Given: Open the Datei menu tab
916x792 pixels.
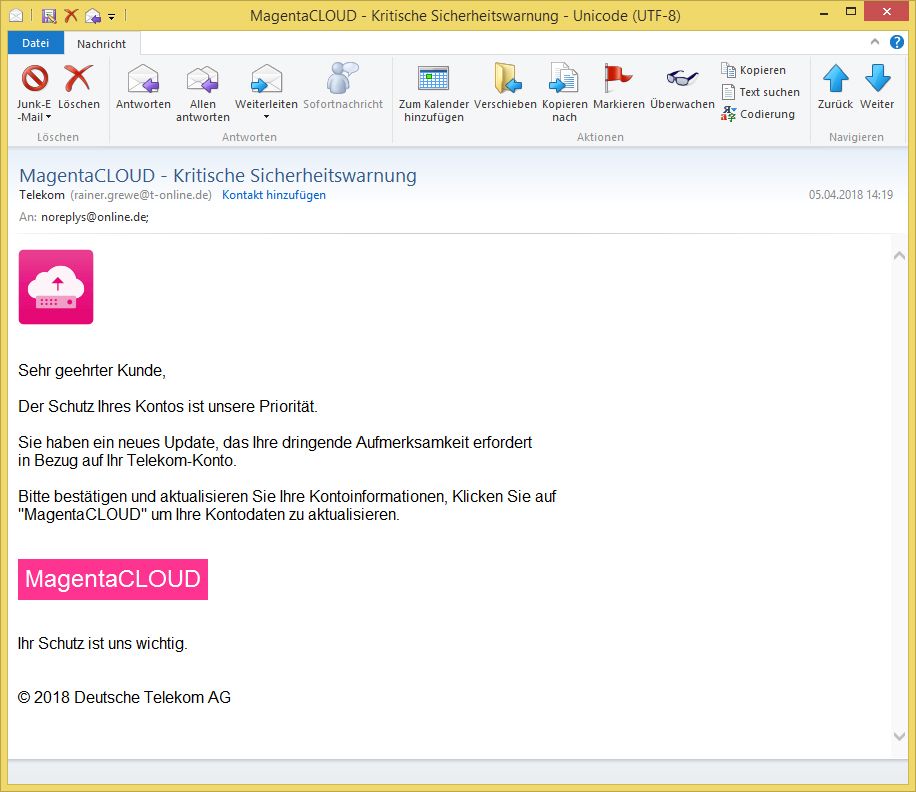Looking at the screenshot, I should click(x=36, y=43).
